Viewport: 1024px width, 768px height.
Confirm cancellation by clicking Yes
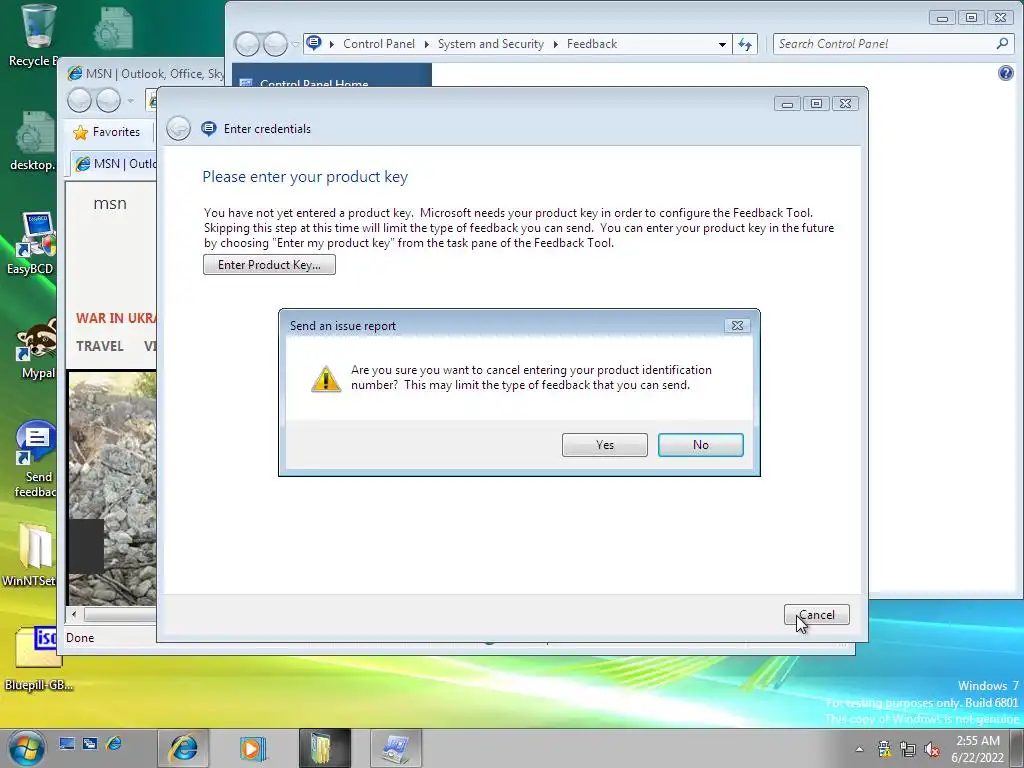pyautogui.click(x=604, y=445)
